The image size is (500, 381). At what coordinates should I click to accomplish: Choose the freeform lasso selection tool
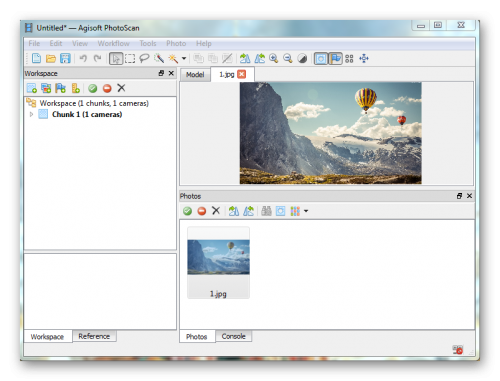tap(144, 59)
